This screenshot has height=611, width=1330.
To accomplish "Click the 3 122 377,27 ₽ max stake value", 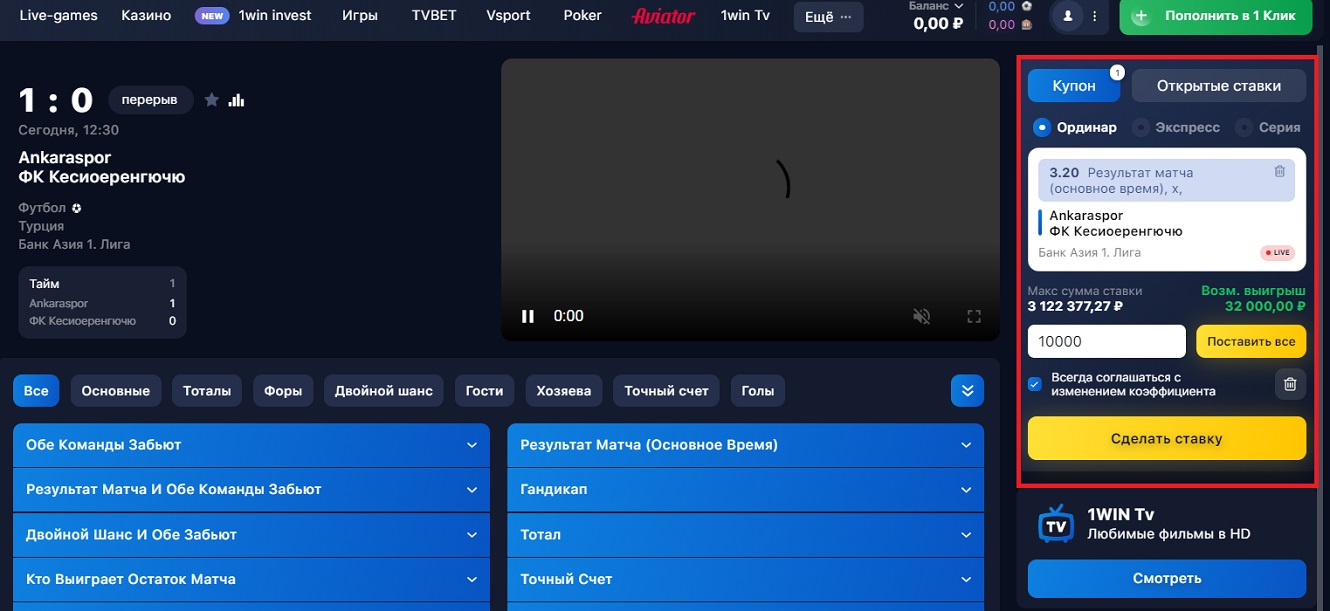I will click(x=1075, y=307).
